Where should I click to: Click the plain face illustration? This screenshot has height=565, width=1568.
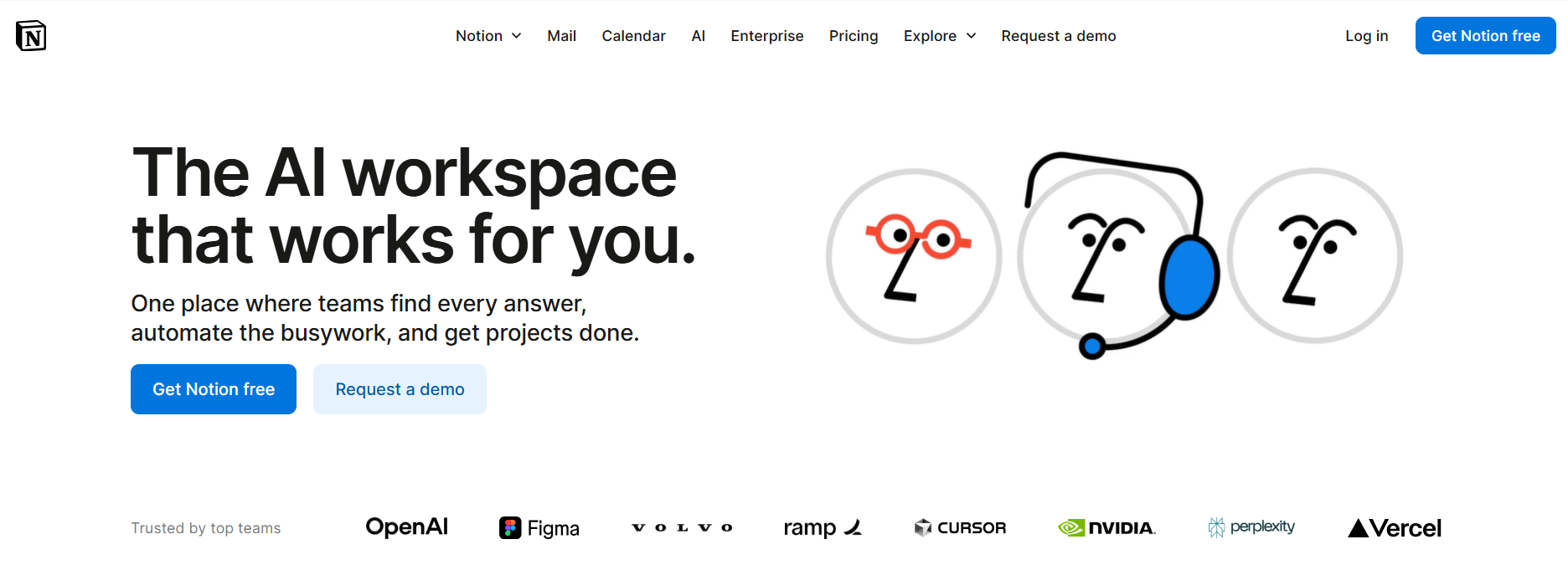(x=1315, y=256)
